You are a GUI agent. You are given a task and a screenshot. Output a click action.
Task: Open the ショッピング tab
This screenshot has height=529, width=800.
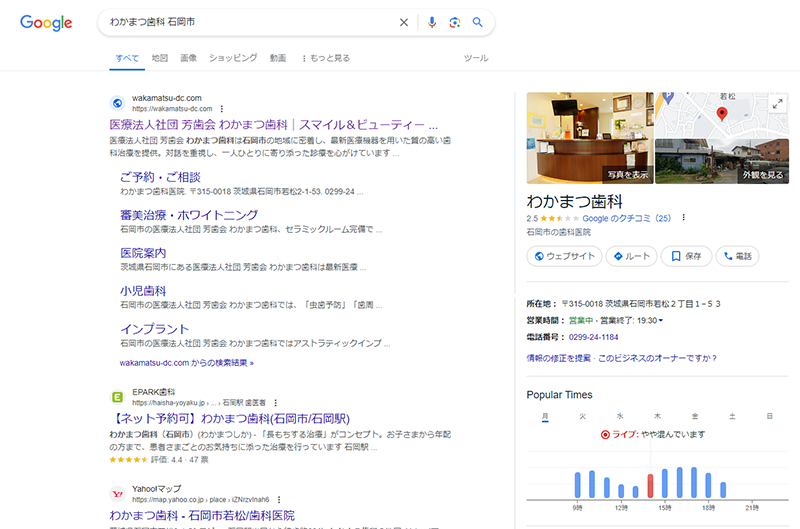click(233, 58)
